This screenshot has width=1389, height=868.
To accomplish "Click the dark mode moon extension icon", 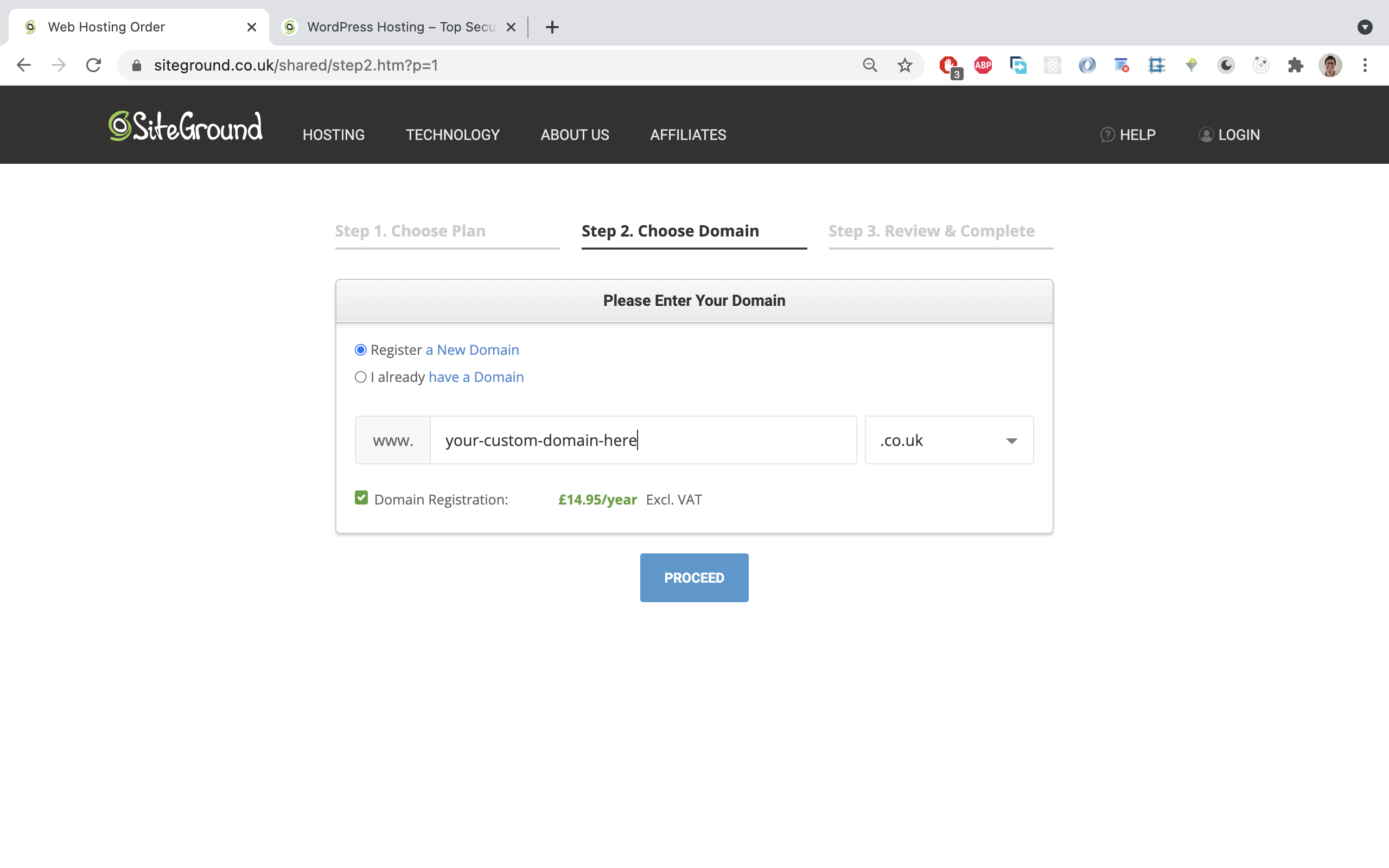I will [1226, 65].
